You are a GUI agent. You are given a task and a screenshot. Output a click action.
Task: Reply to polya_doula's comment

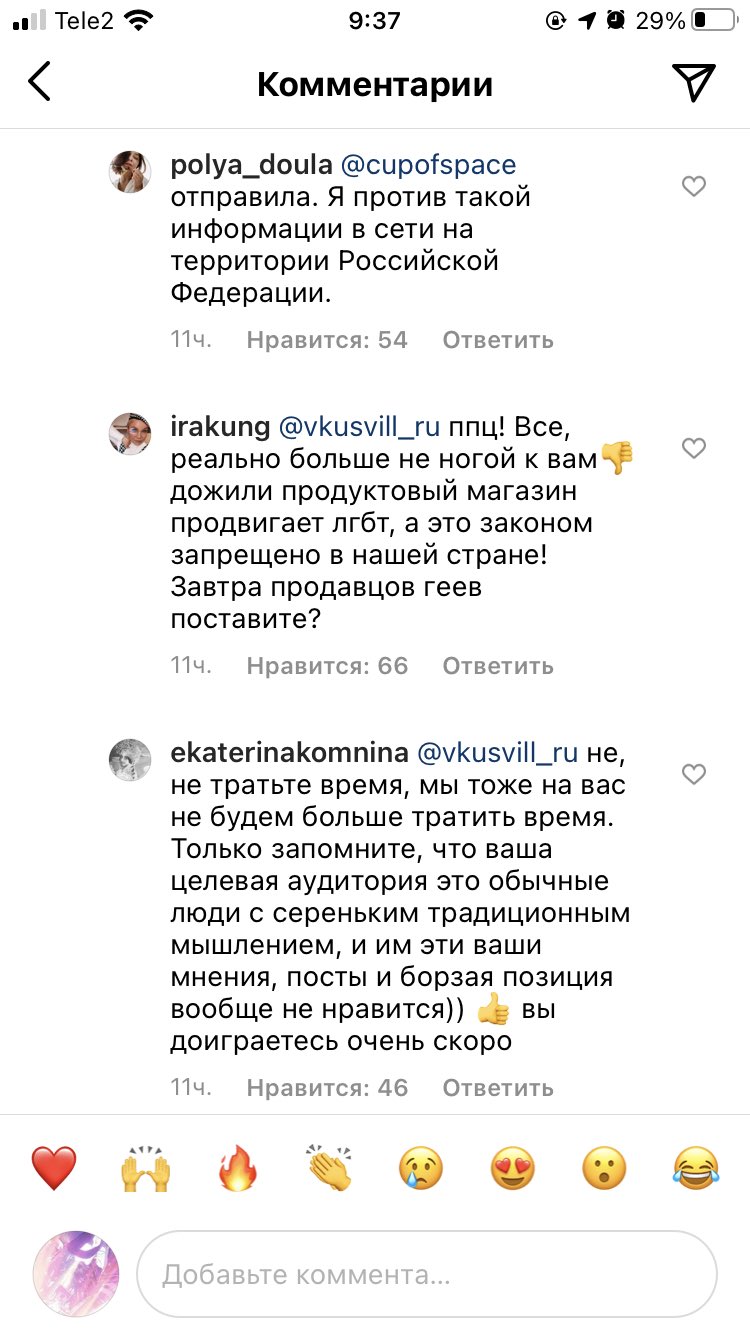[x=497, y=340]
